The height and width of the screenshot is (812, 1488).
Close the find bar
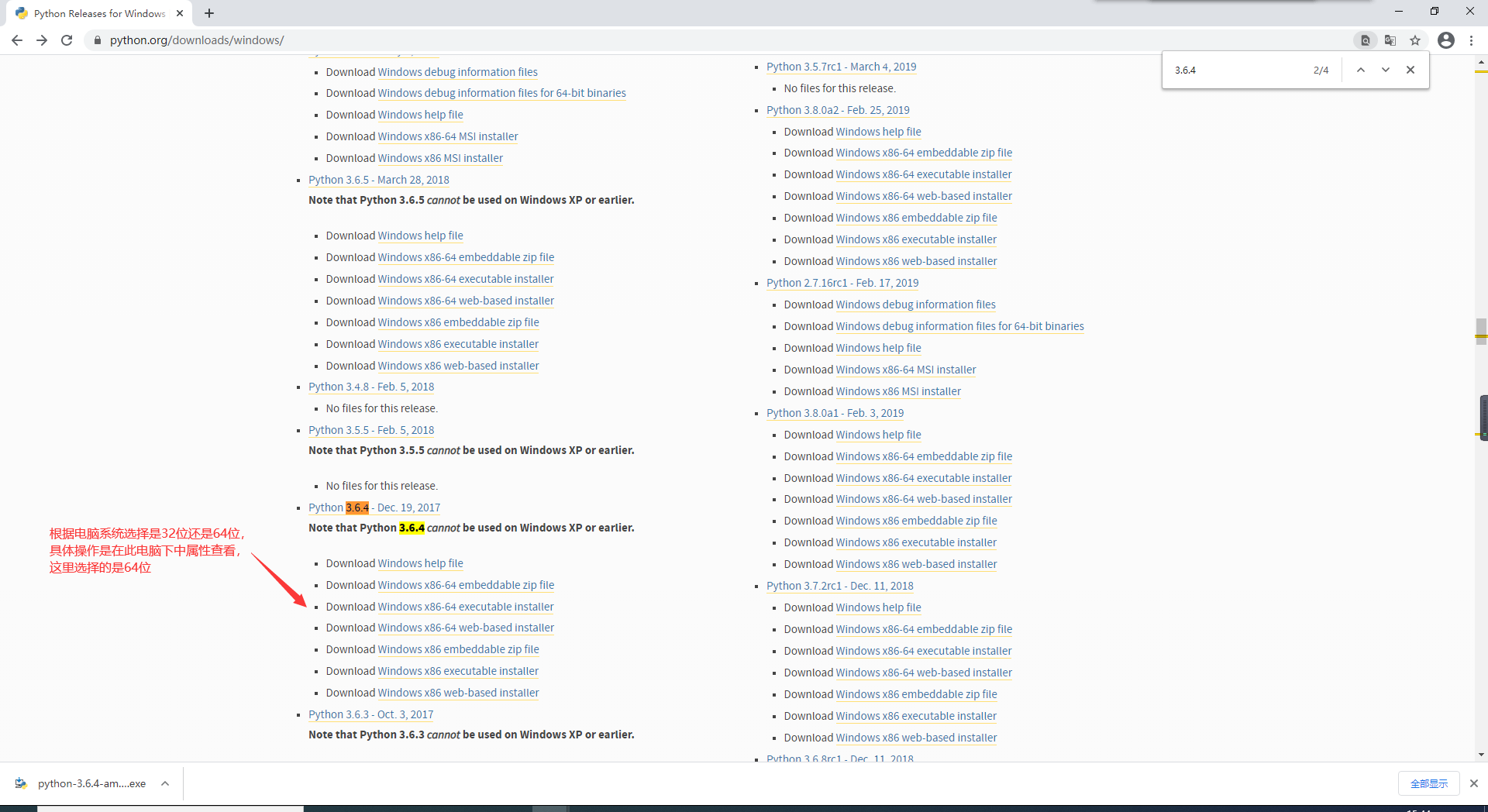pyautogui.click(x=1410, y=70)
